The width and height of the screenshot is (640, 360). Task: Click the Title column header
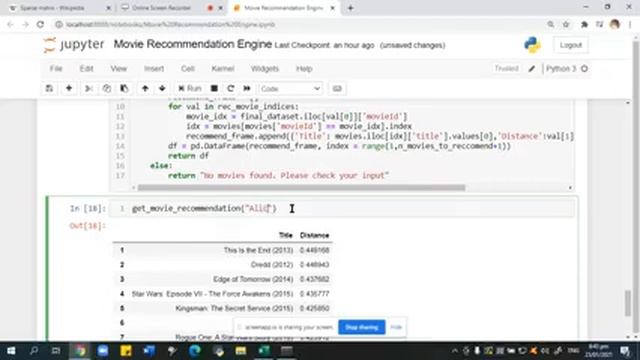pyautogui.click(x=285, y=235)
